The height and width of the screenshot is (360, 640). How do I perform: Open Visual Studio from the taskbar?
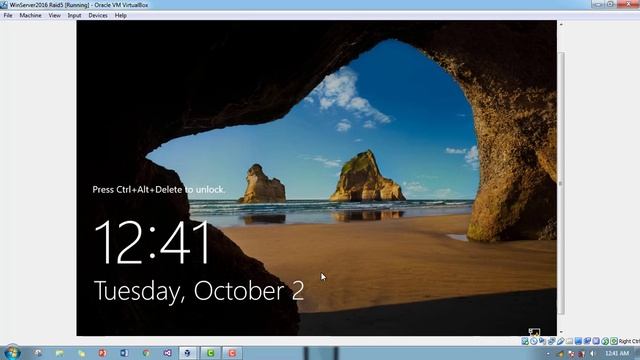[x=167, y=353]
